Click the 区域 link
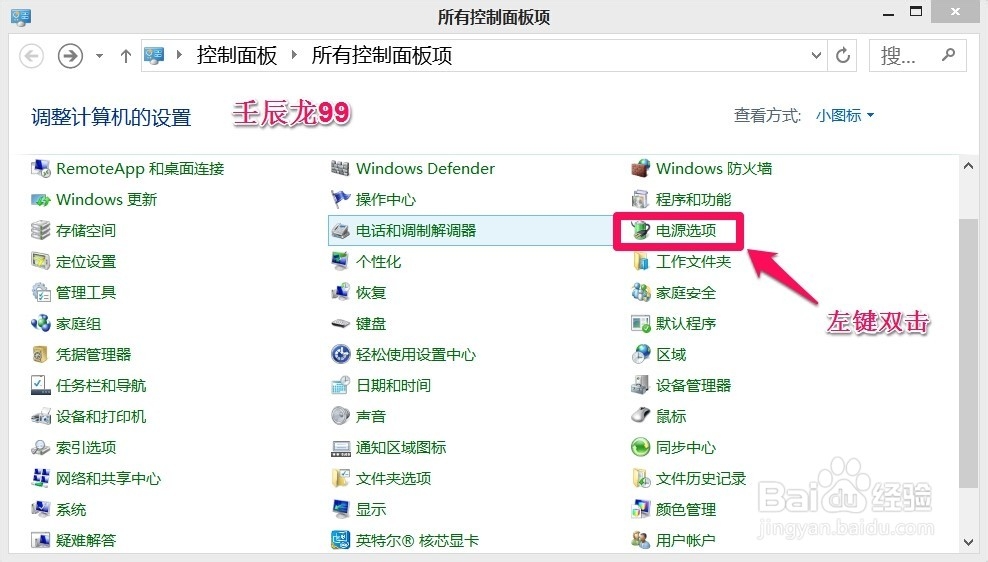 [x=670, y=355]
